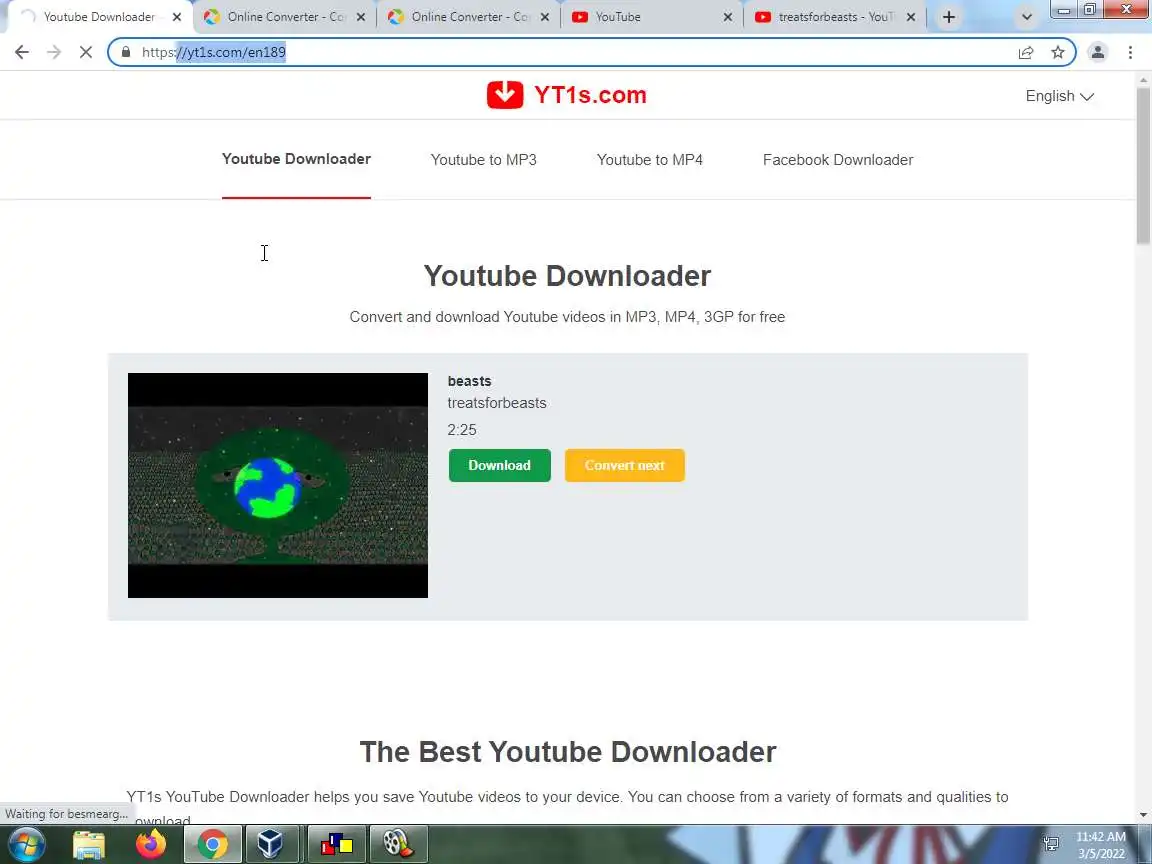The width and height of the screenshot is (1152, 864).
Task: Click the YT1s.com site title
Action: pyautogui.click(x=590, y=96)
